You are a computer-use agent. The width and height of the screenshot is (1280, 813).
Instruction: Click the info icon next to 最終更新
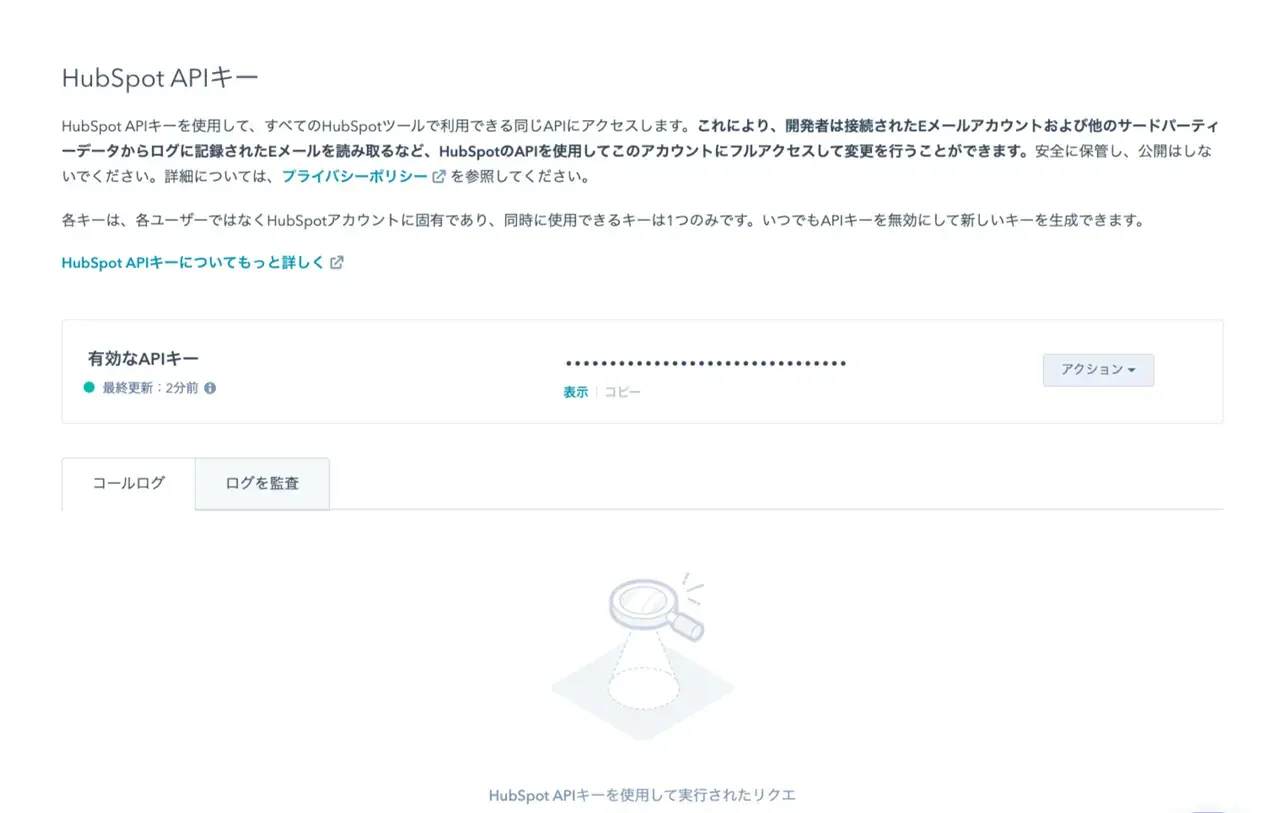pyautogui.click(x=210, y=388)
